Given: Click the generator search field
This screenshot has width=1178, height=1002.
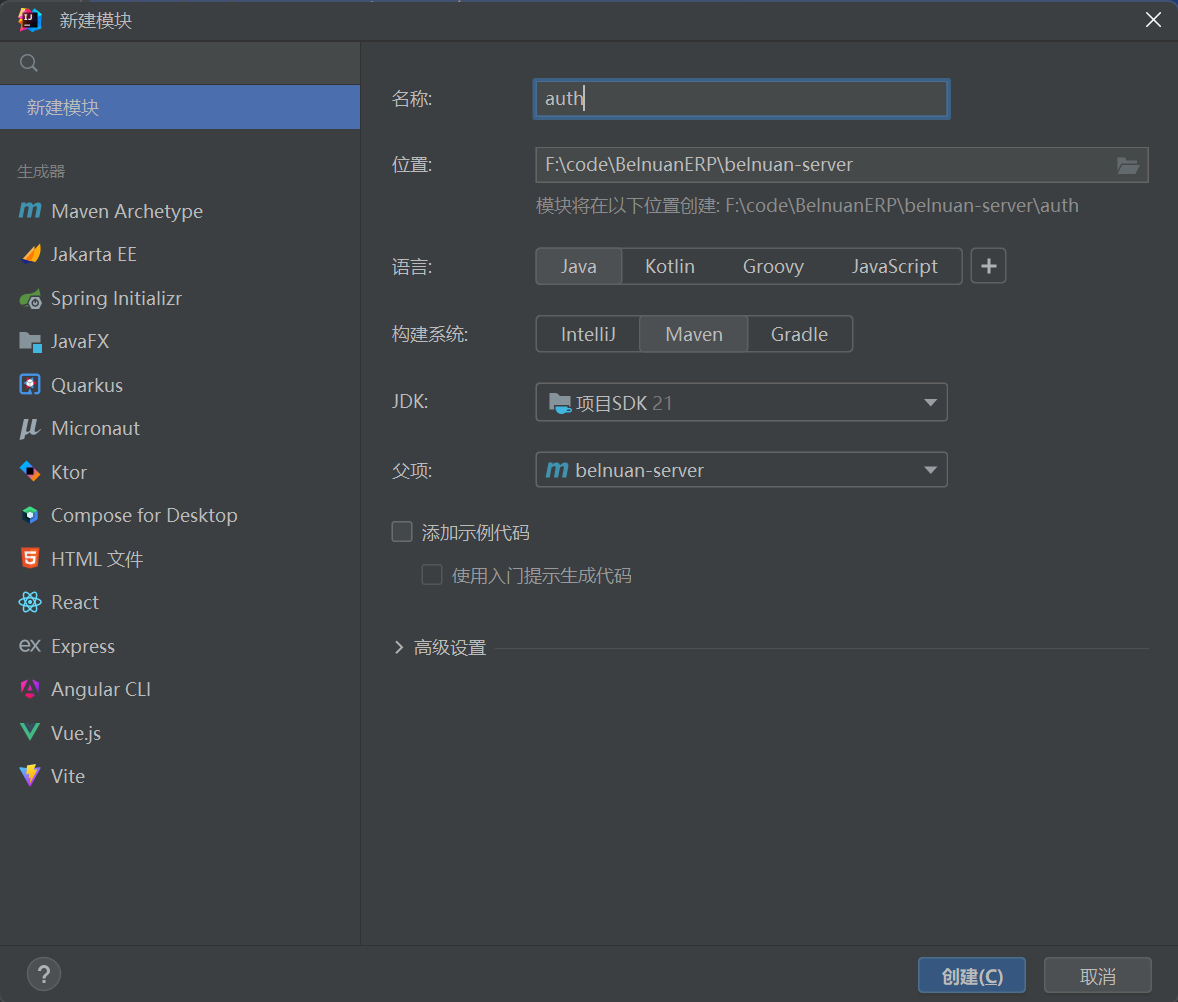Looking at the screenshot, I should pyautogui.click(x=180, y=63).
